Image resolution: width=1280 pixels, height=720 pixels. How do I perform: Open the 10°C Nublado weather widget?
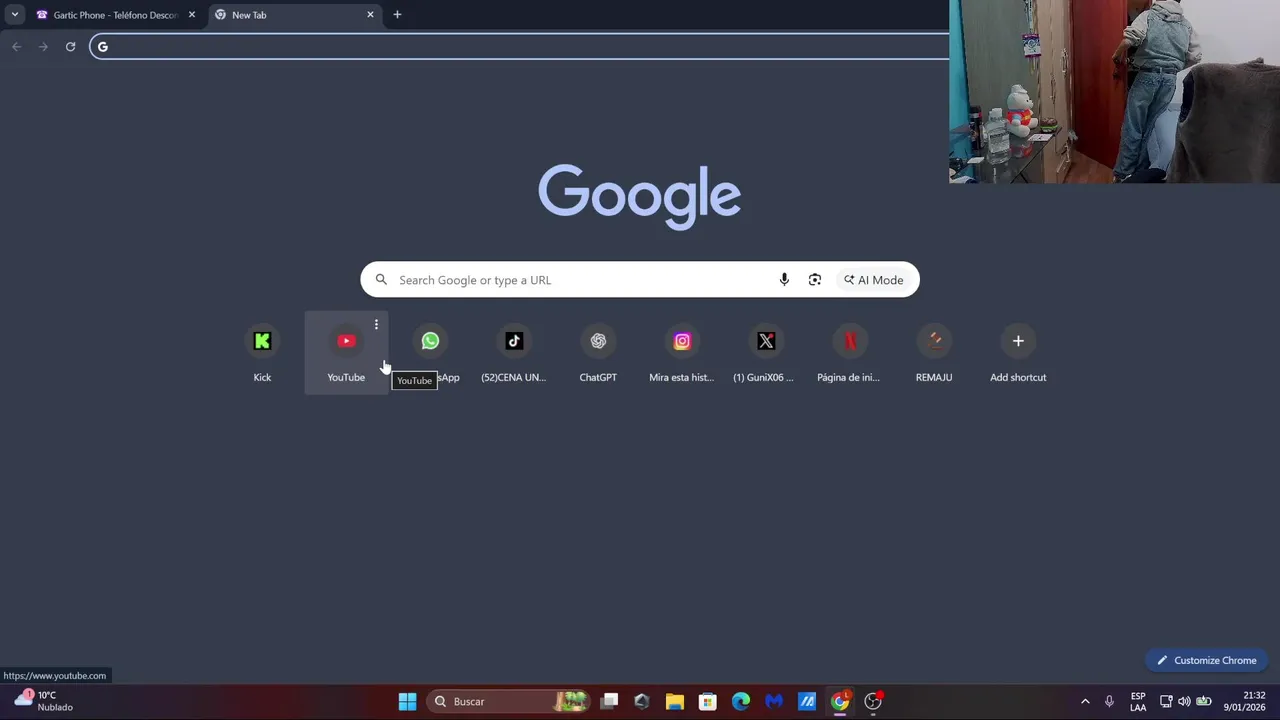(x=43, y=701)
